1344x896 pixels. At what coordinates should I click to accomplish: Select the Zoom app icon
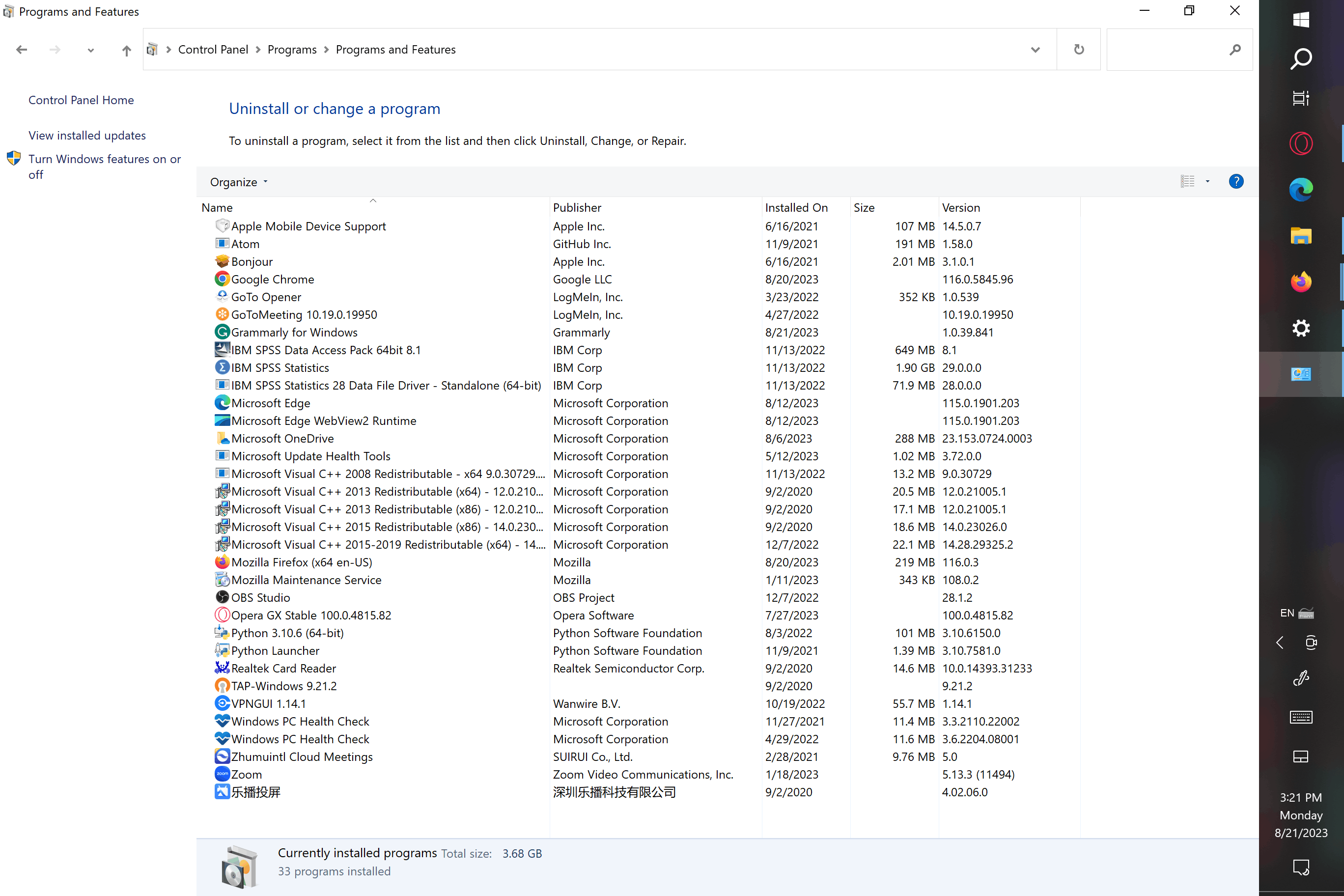222,774
